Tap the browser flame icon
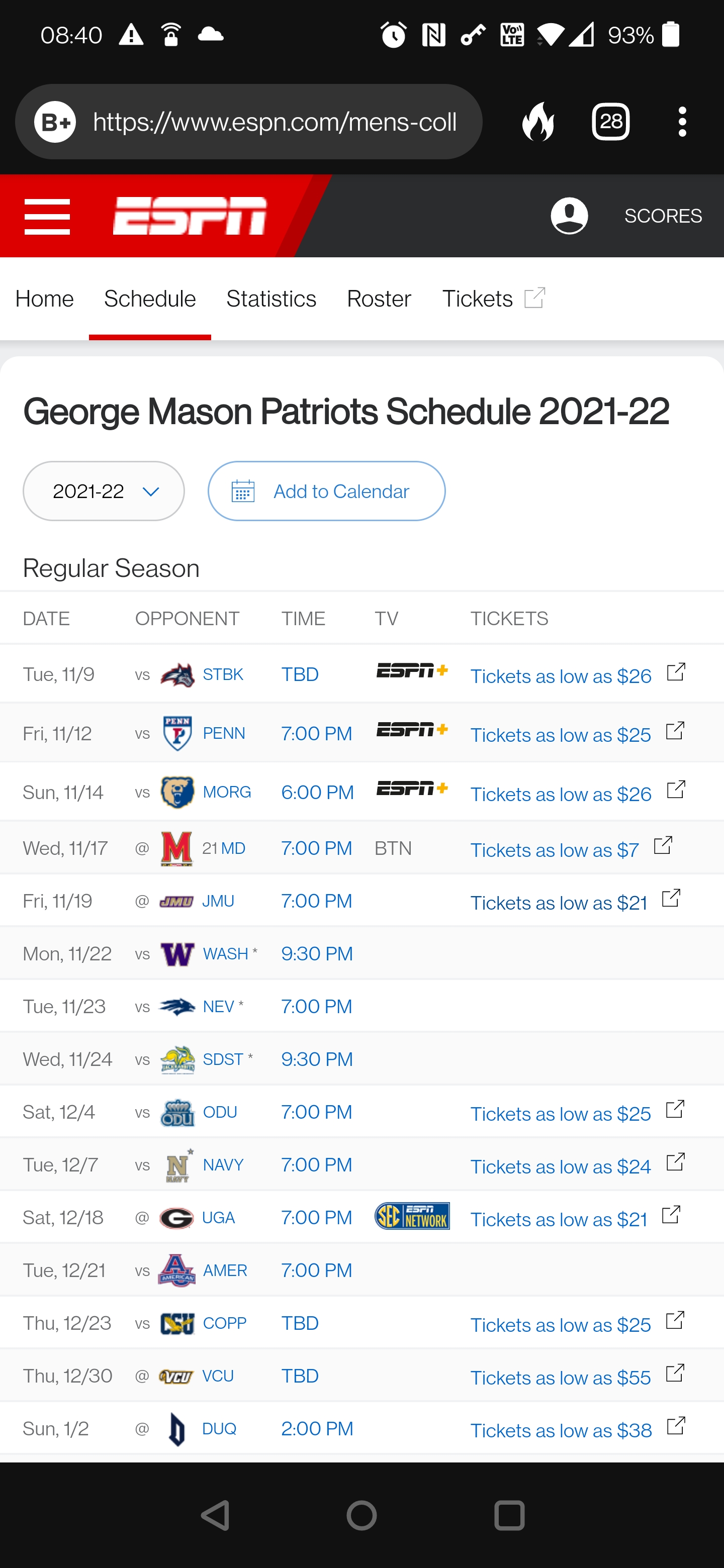This screenshot has height=1568, width=724. click(538, 122)
